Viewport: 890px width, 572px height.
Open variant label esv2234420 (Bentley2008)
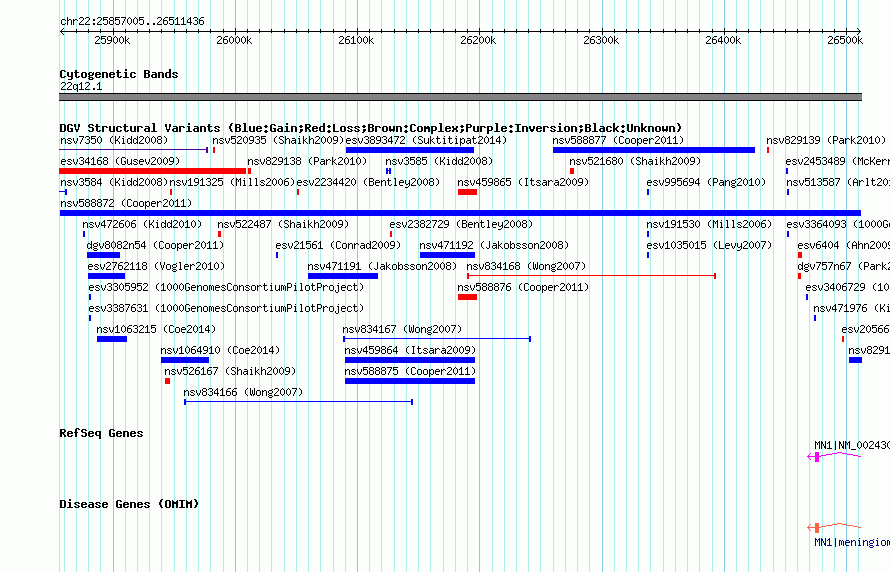tap(368, 182)
